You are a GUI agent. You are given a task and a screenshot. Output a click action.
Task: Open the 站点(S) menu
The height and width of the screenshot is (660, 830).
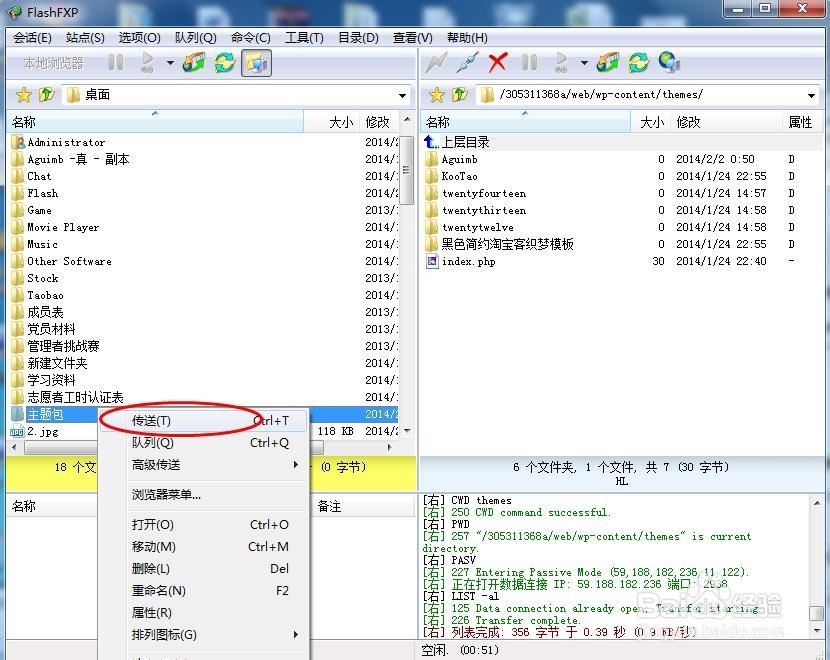(x=85, y=38)
